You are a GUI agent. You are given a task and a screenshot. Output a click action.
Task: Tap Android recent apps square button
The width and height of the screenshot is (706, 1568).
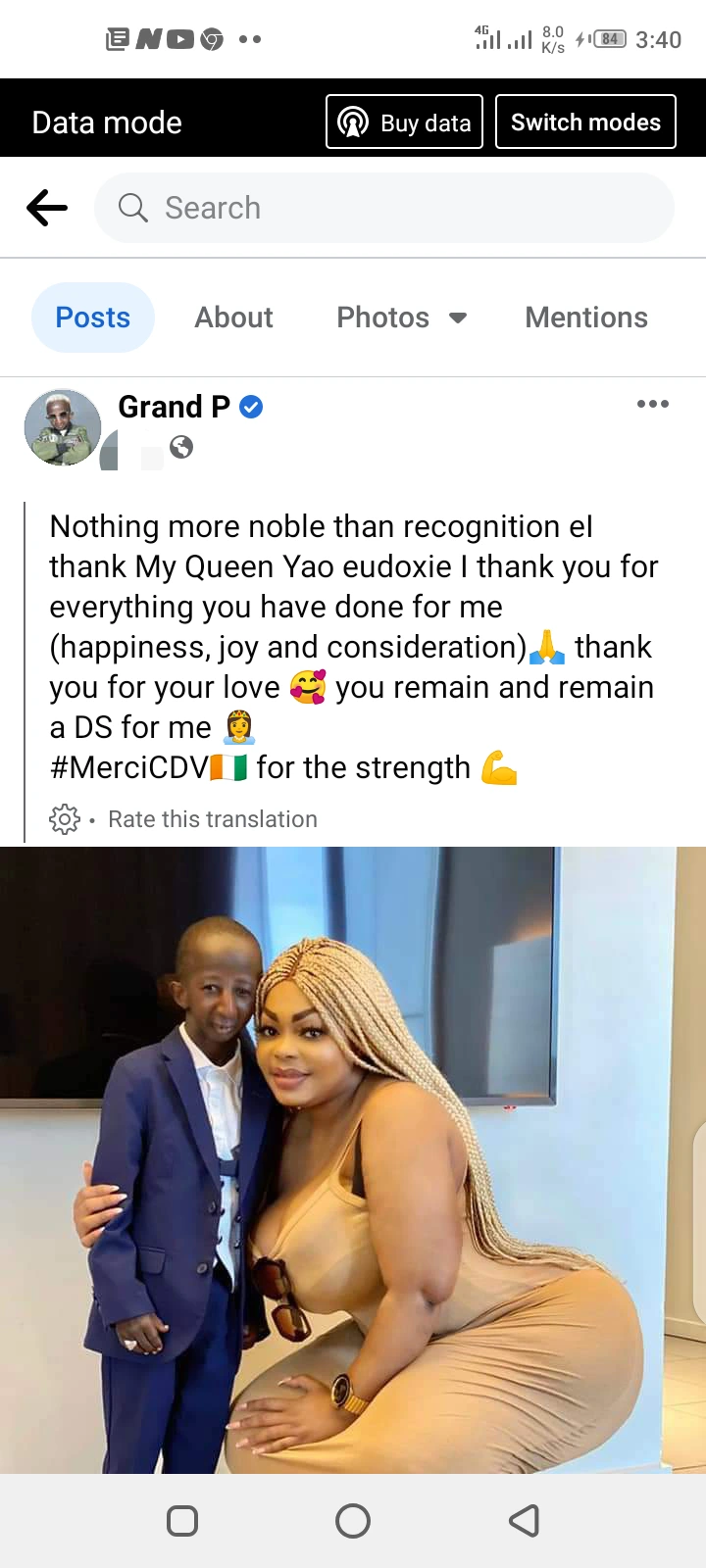[x=182, y=1521]
